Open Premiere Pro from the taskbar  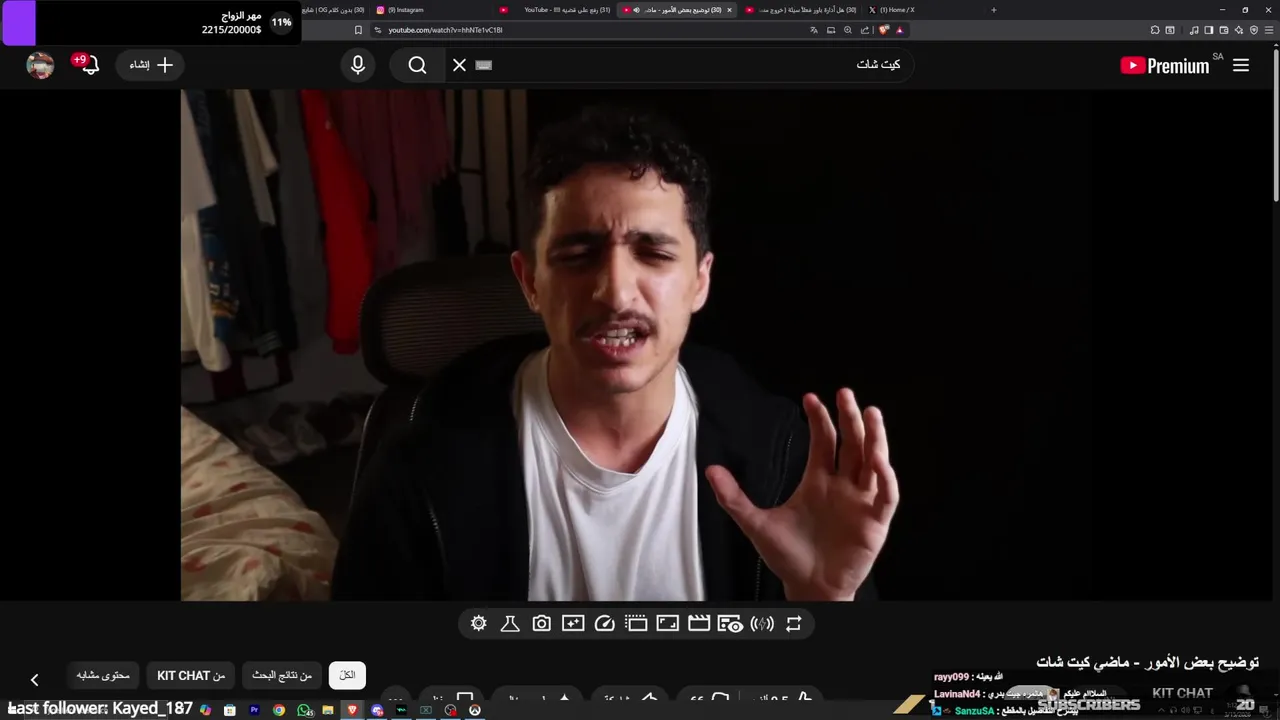click(254, 710)
